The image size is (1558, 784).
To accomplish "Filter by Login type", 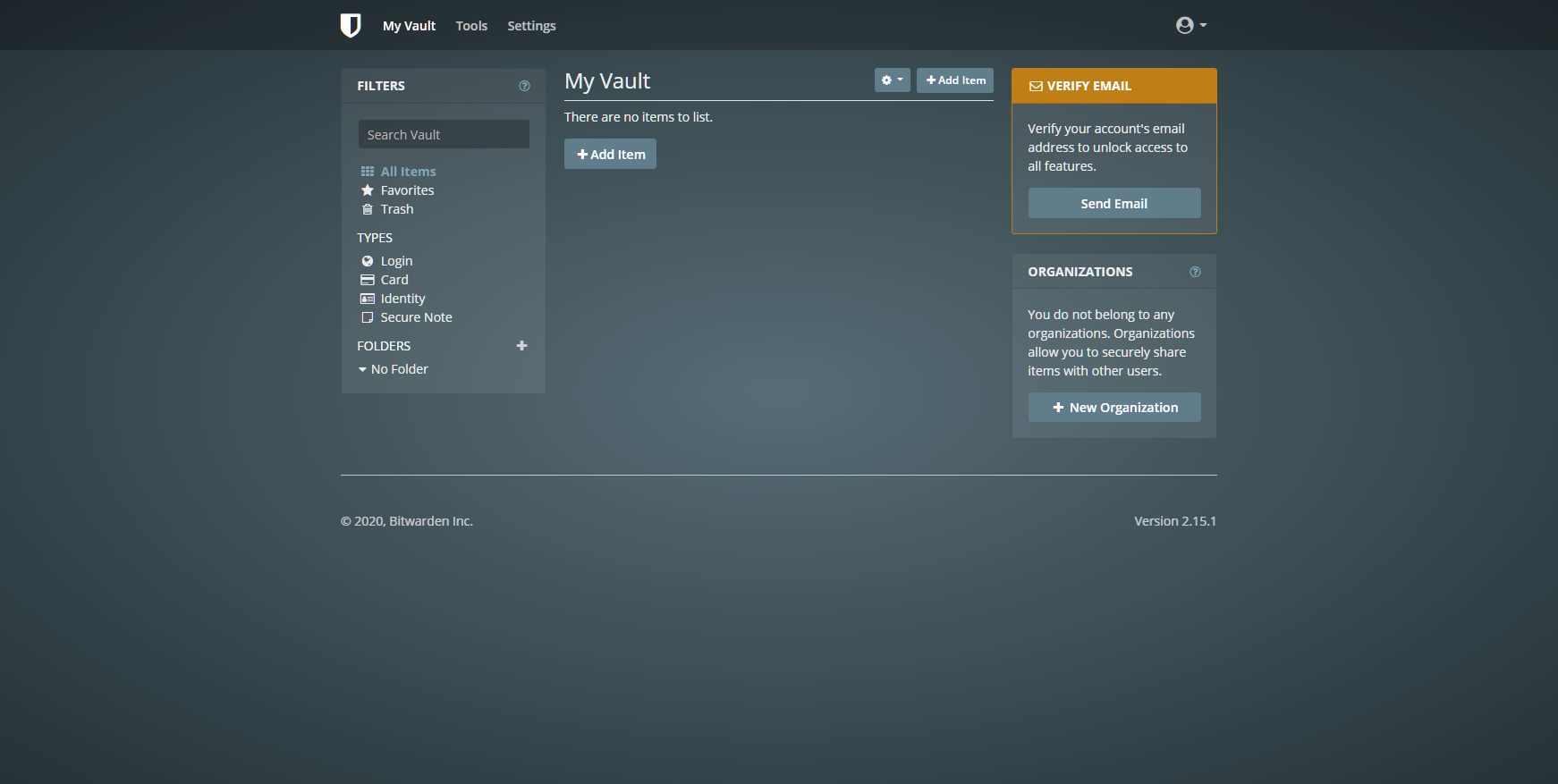I will (396, 261).
